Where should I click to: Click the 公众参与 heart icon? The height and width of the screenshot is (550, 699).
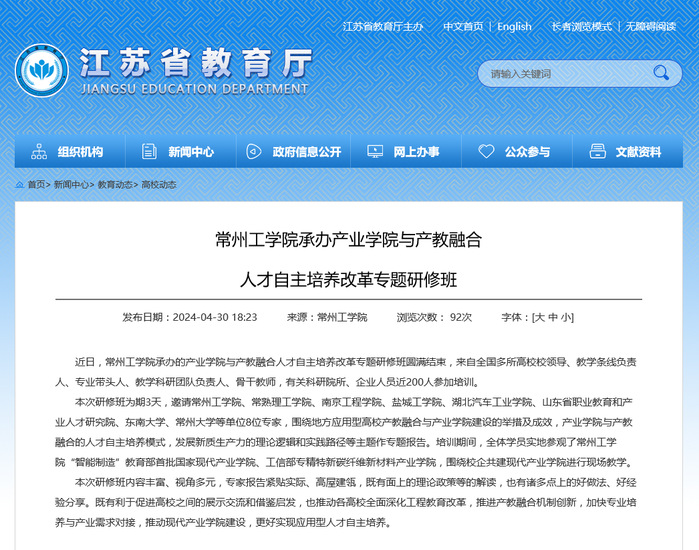pyautogui.click(x=486, y=152)
